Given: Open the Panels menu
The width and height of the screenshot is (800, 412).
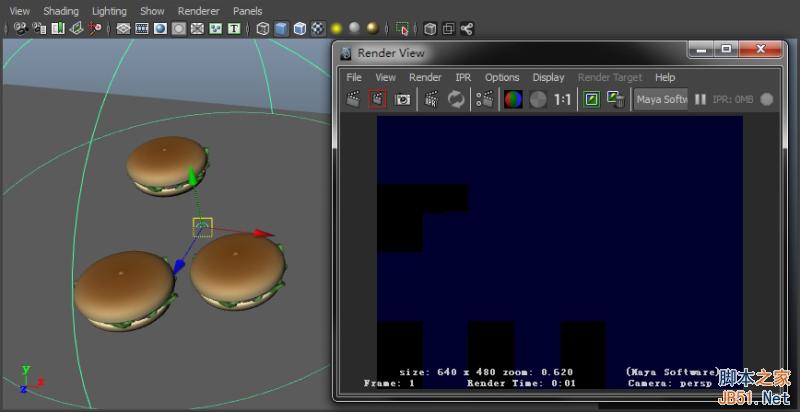Looking at the screenshot, I should click(247, 11).
